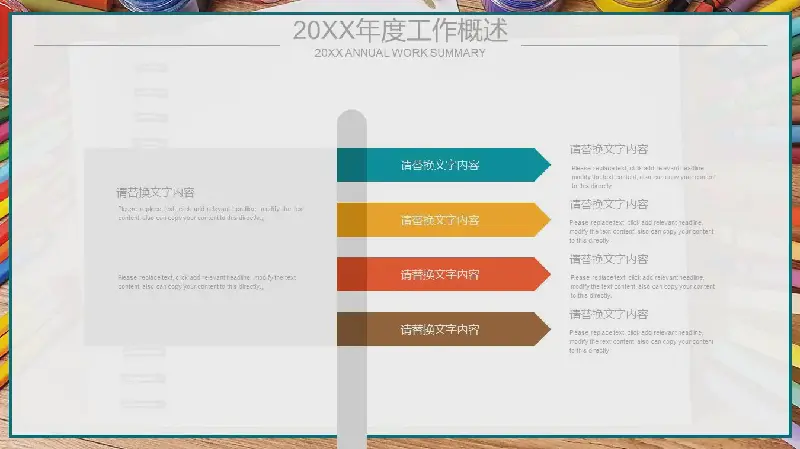Screen dimensions: 800x449
Task: Select the yellow arrow banner
Action: [441, 220]
